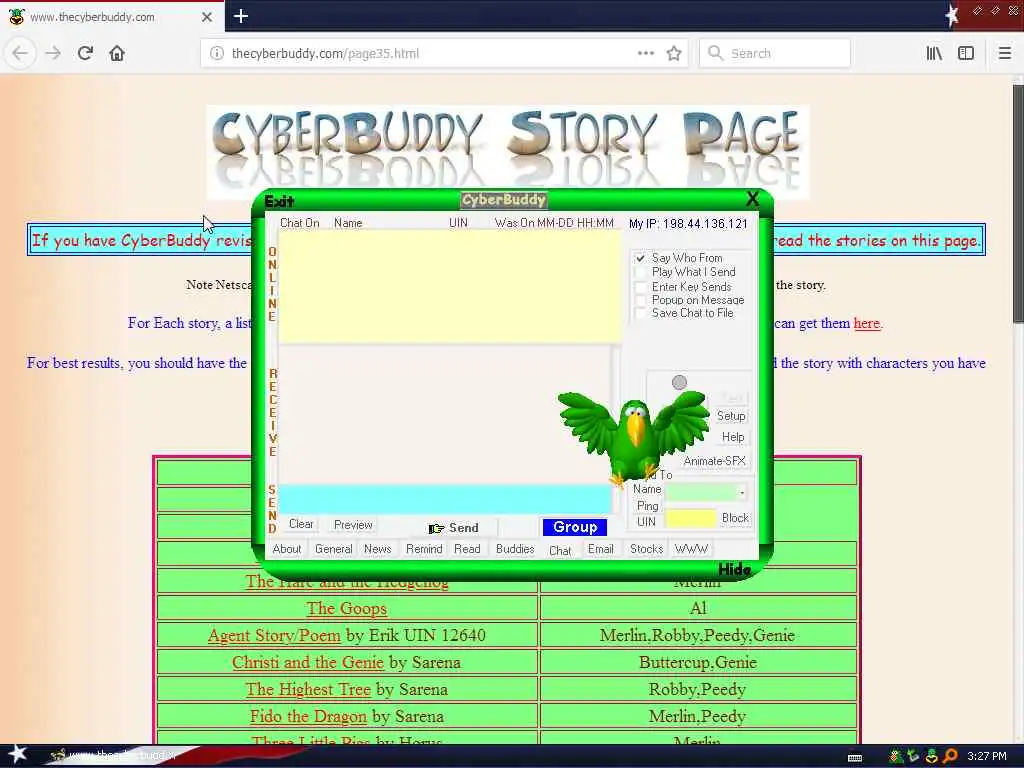Close CyberBuddy window with the X
The image size is (1024, 768).
point(752,198)
